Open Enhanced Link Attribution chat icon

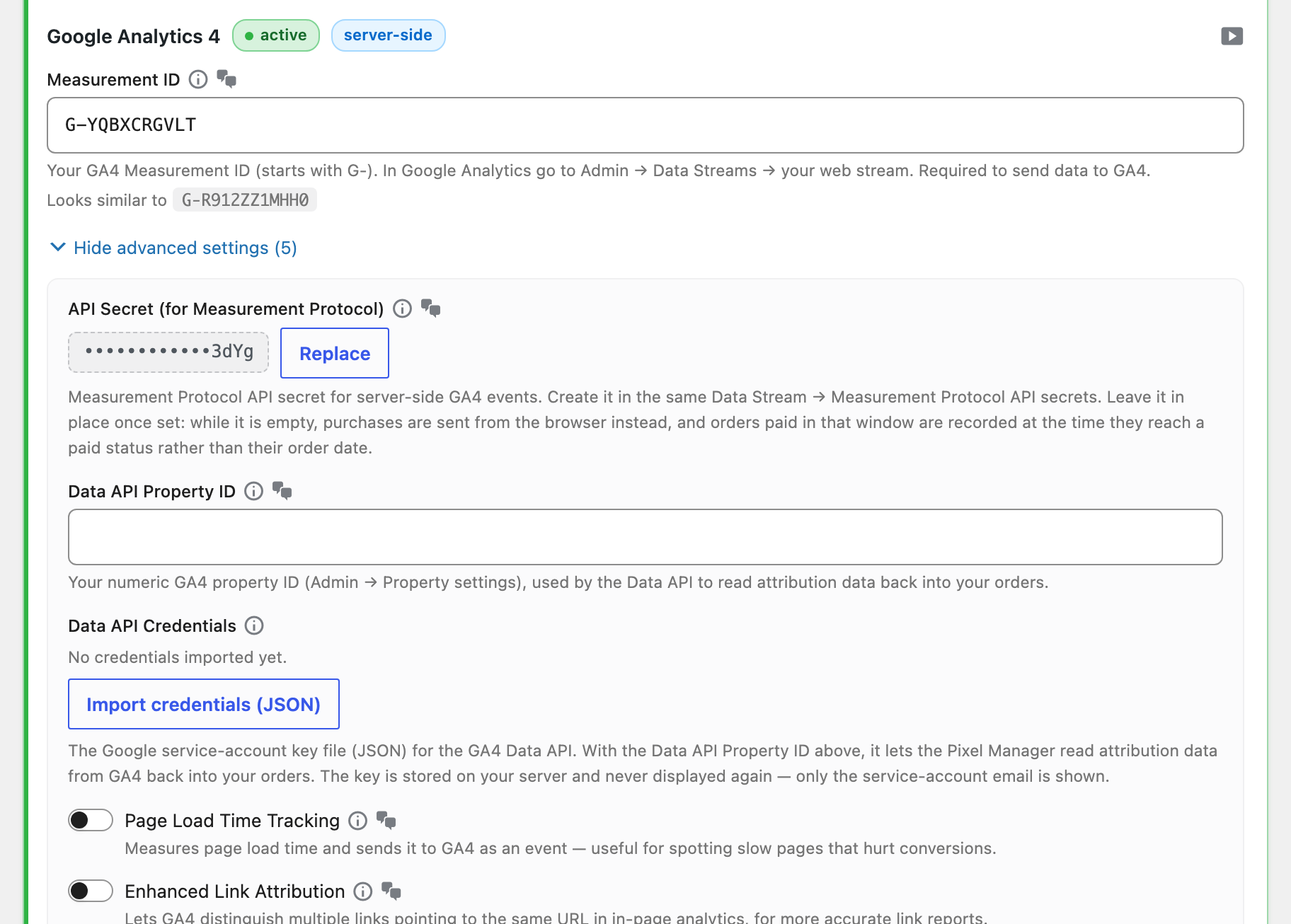pyautogui.click(x=391, y=891)
